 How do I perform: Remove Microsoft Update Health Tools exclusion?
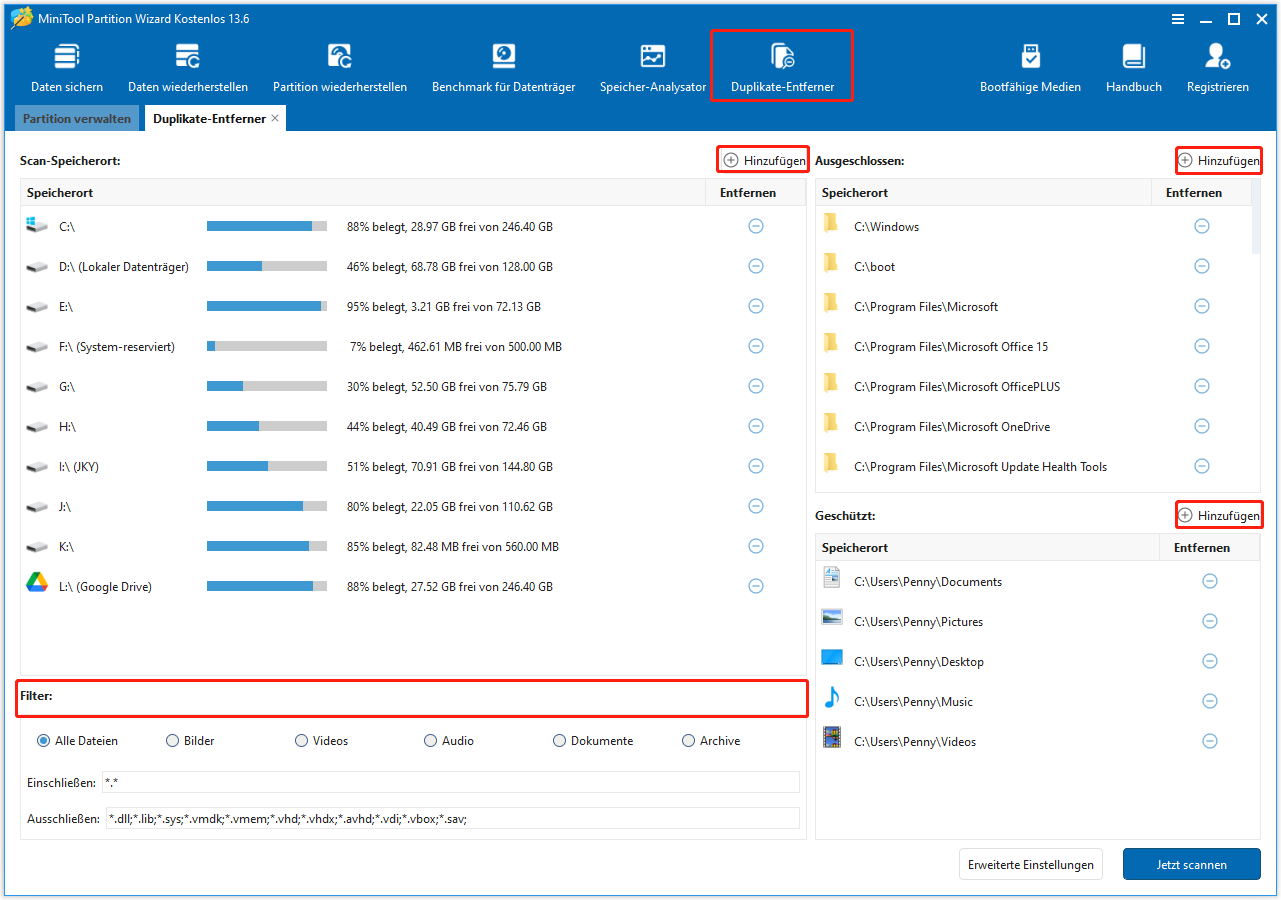pyautogui.click(x=1202, y=466)
